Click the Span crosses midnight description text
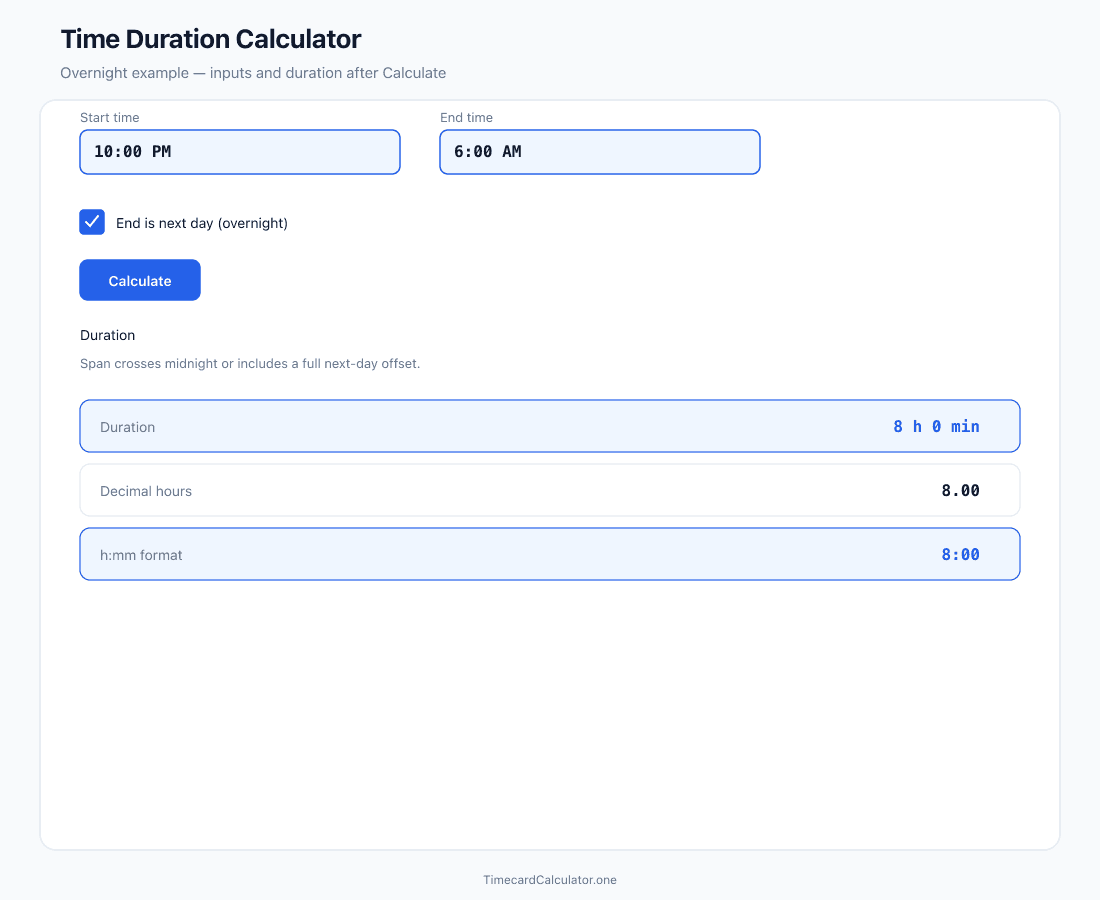This screenshot has height=900, width=1100. pos(250,363)
